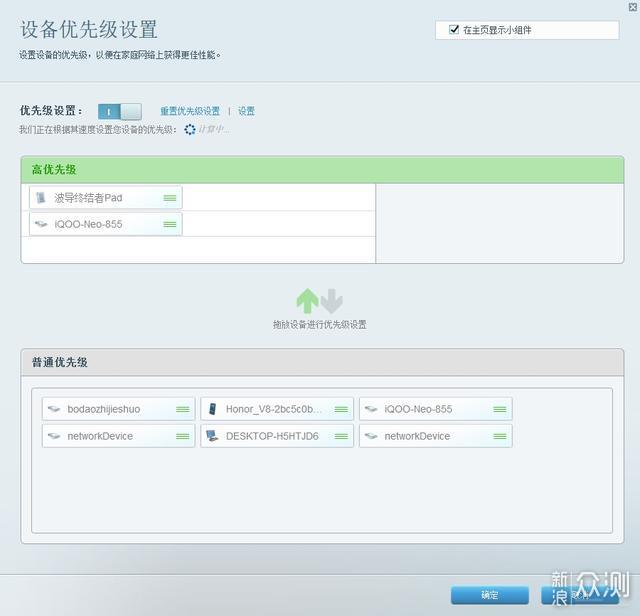Image resolution: width=640 pixels, height=616 pixels.
Task: Open the 设置 link beside reset priority
Action: pos(246,112)
